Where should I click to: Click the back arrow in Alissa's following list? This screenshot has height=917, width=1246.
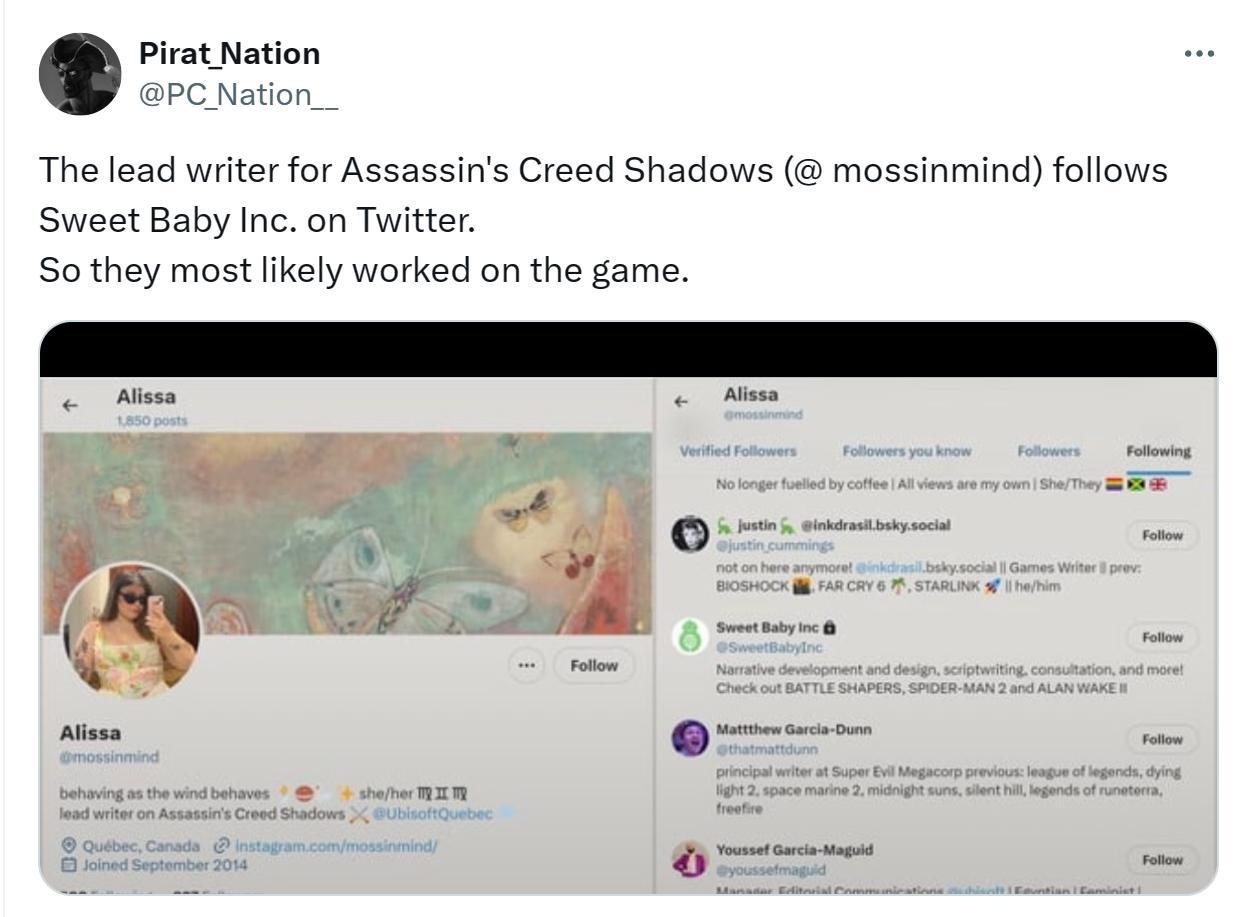click(682, 402)
